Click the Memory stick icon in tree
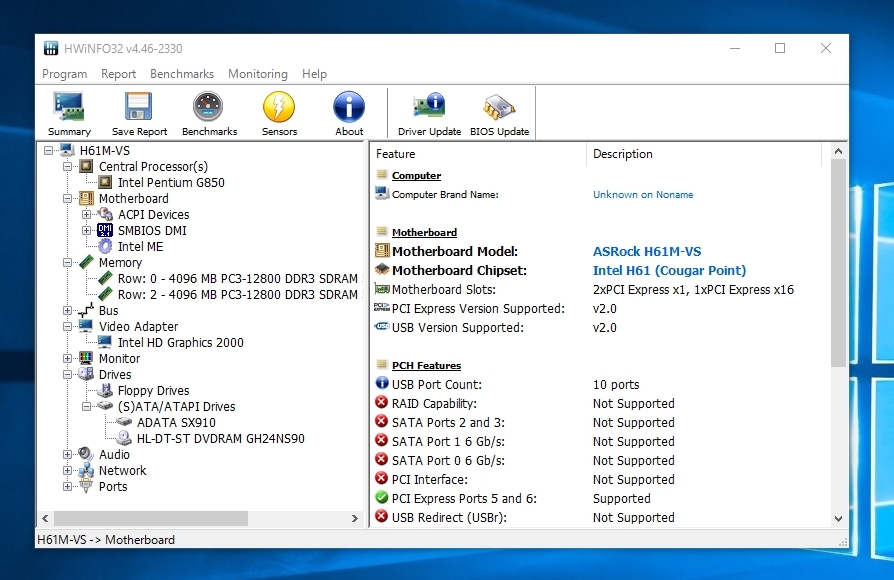 pyautogui.click(x=86, y=262)
